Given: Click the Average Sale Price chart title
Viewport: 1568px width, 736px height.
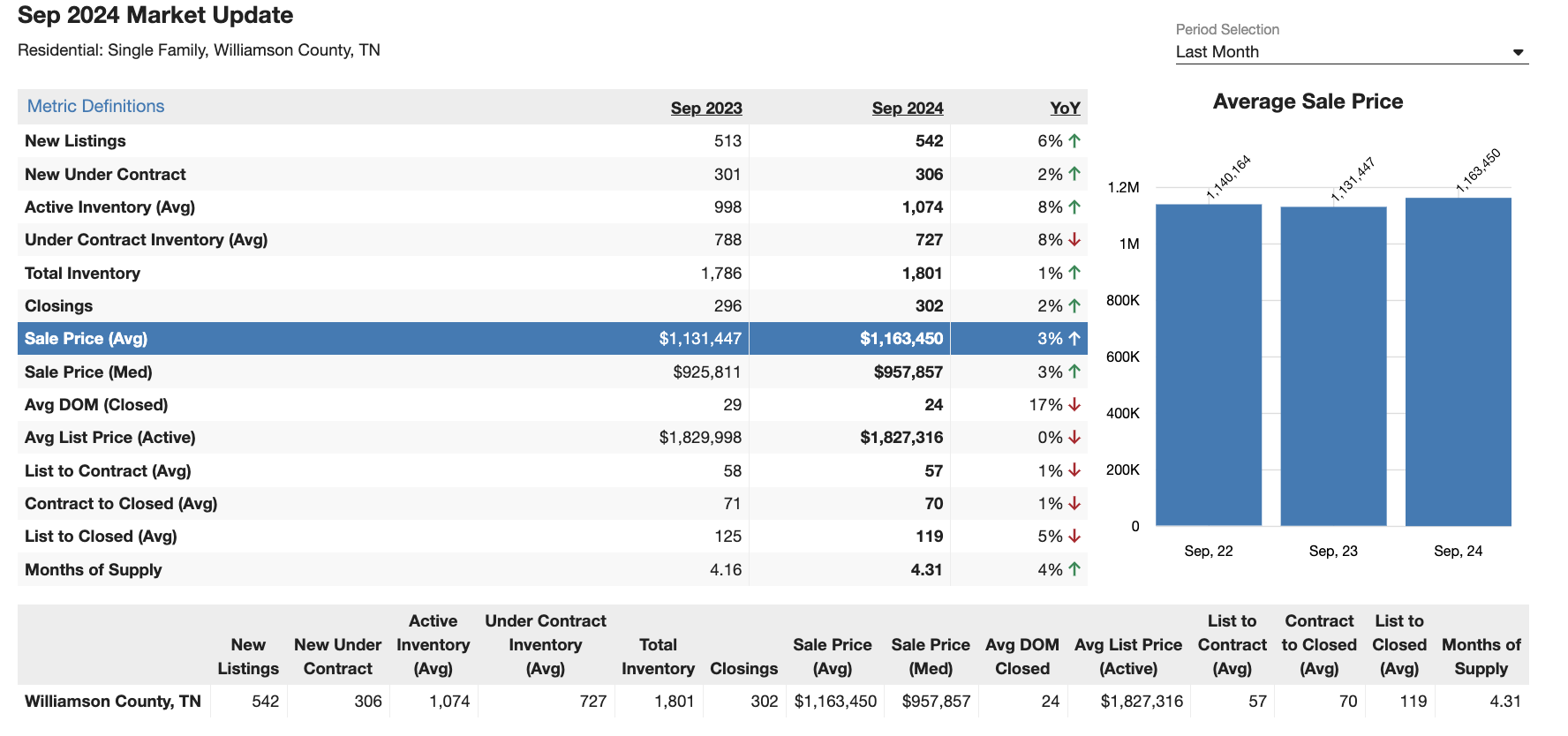Looking at the screenshot, I should 1308,101.
